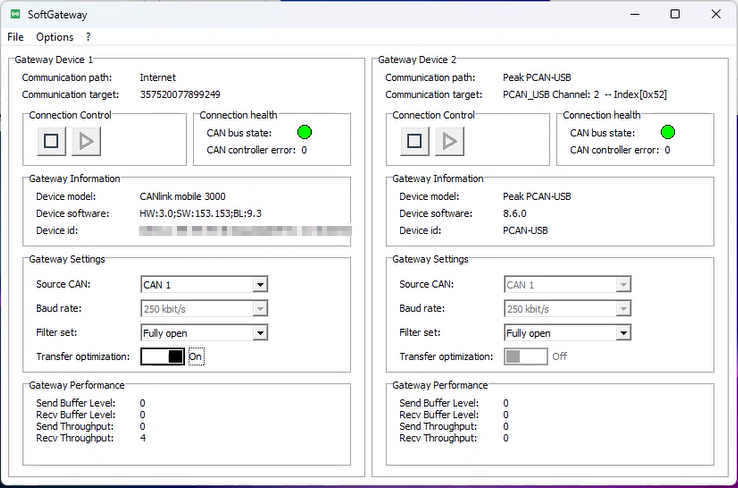
Task: Click the SoftGateway title bar app icon
Action: tap(15, 14)
